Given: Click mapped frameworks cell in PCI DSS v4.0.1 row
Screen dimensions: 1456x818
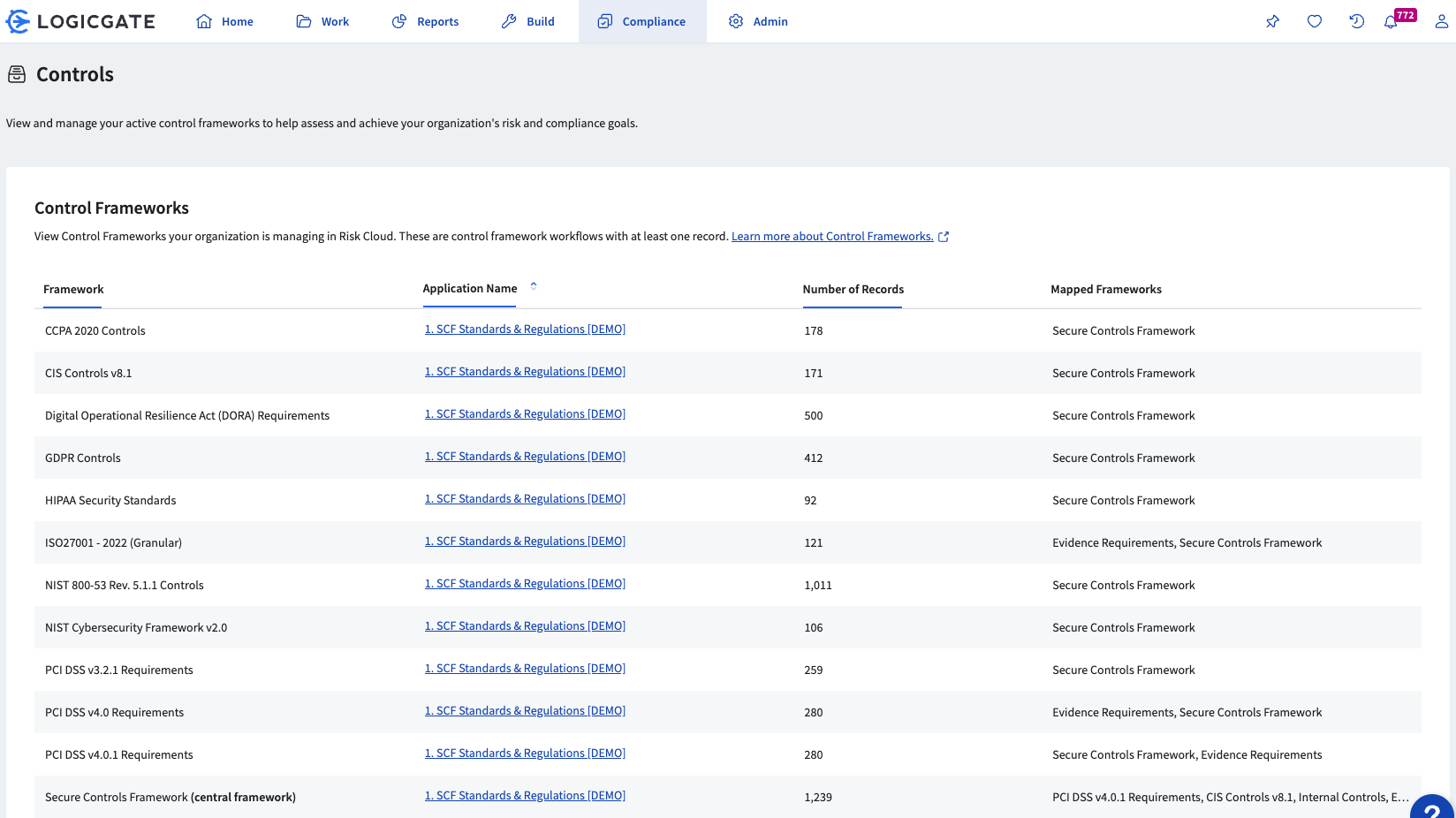Looking at the screenshot, I should (x=1187, y=754).
